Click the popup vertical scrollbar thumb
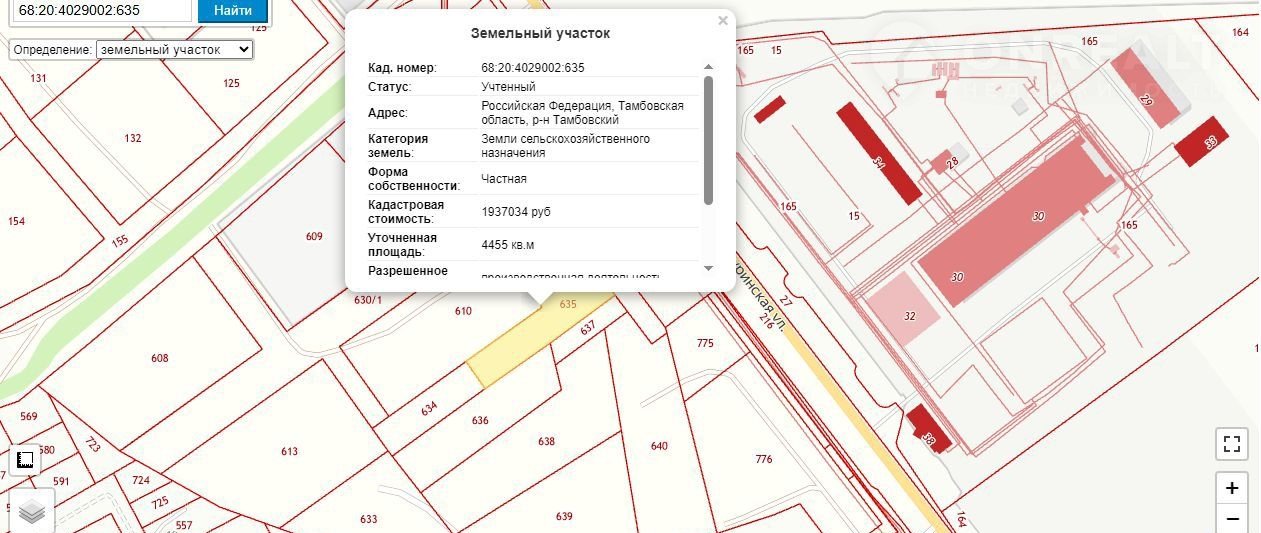Image resolution: width=1261 pixels, height=533 pixels. click(709, 140)
